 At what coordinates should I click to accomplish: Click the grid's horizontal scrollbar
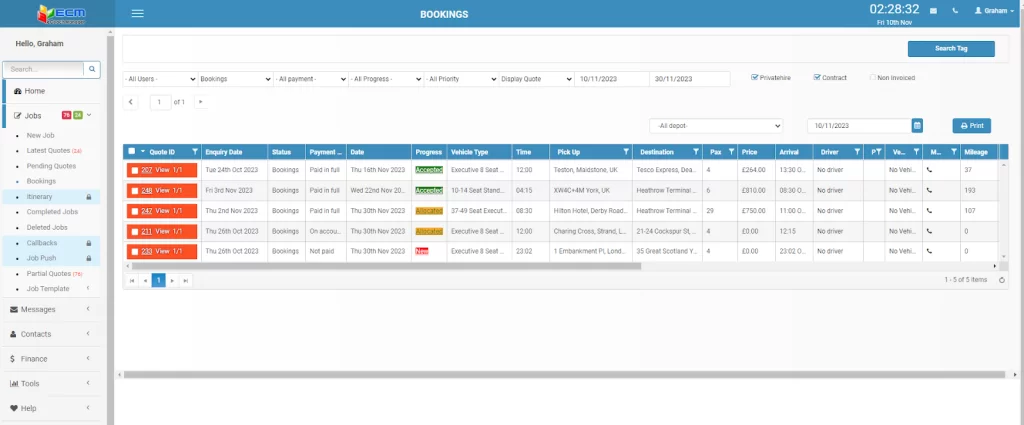[x=380, y=266]
